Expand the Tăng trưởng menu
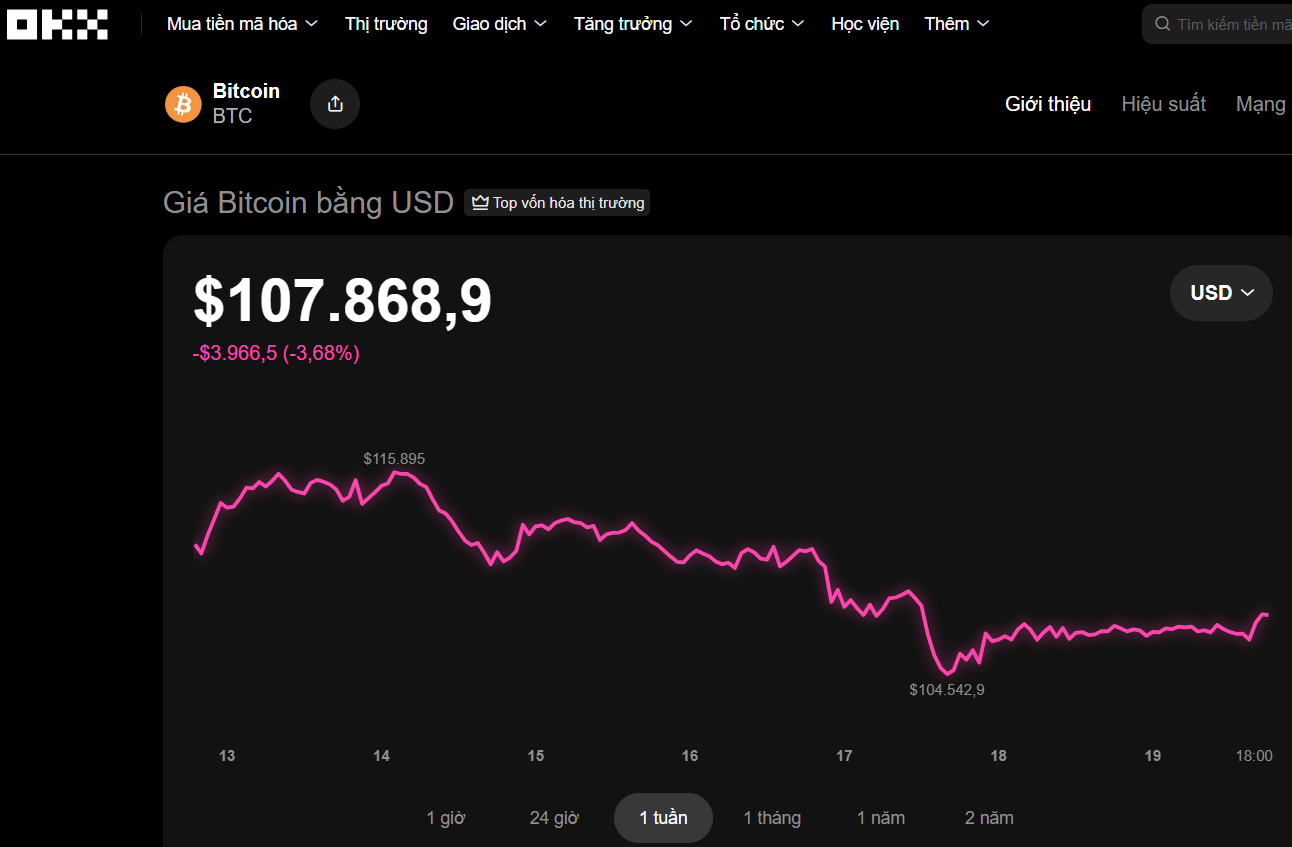 pos(633,24)
